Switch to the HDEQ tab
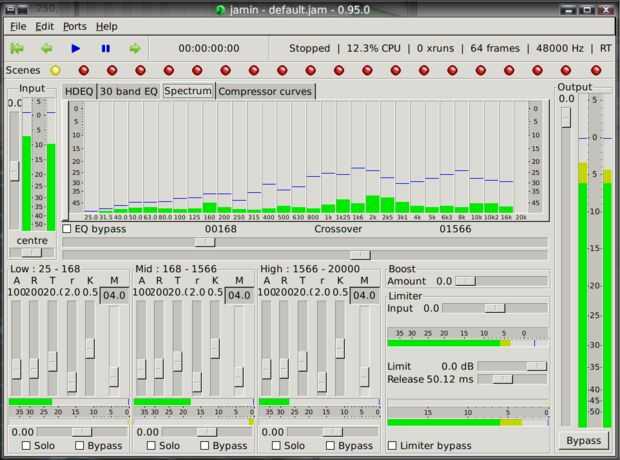The image size is (620, 460). (79, 91)
